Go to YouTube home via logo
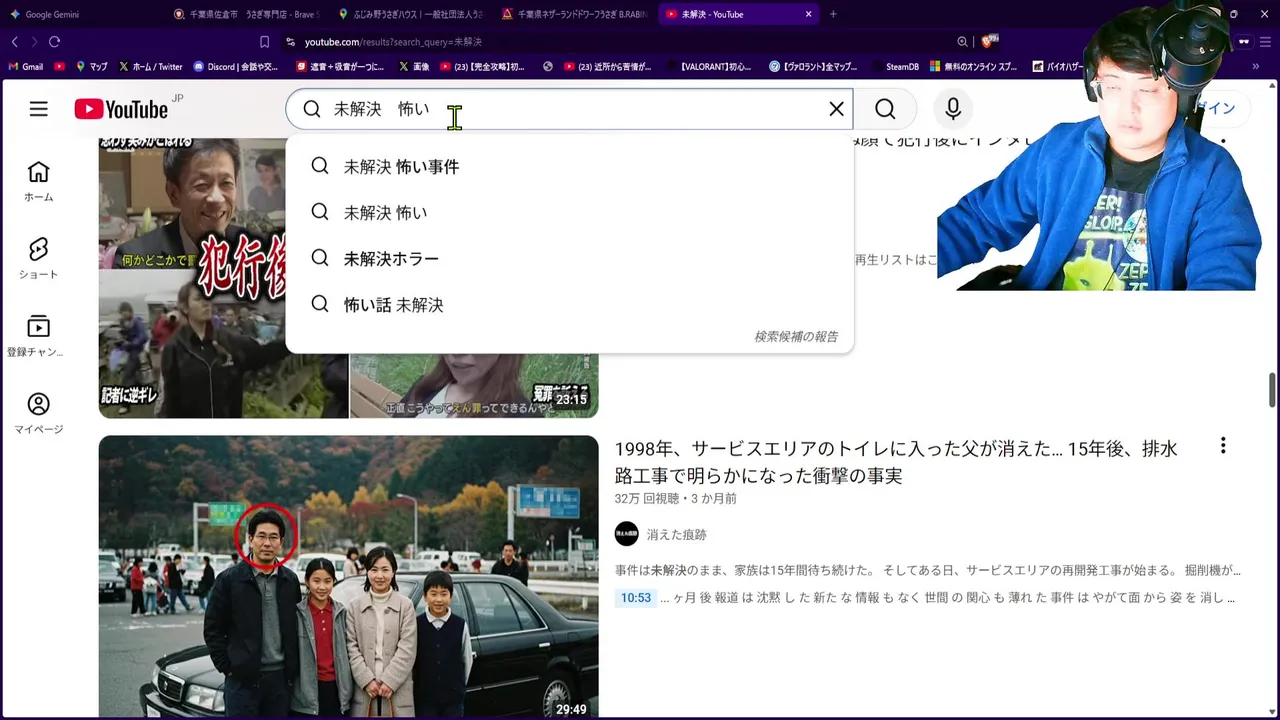 (x=121, y=109)
